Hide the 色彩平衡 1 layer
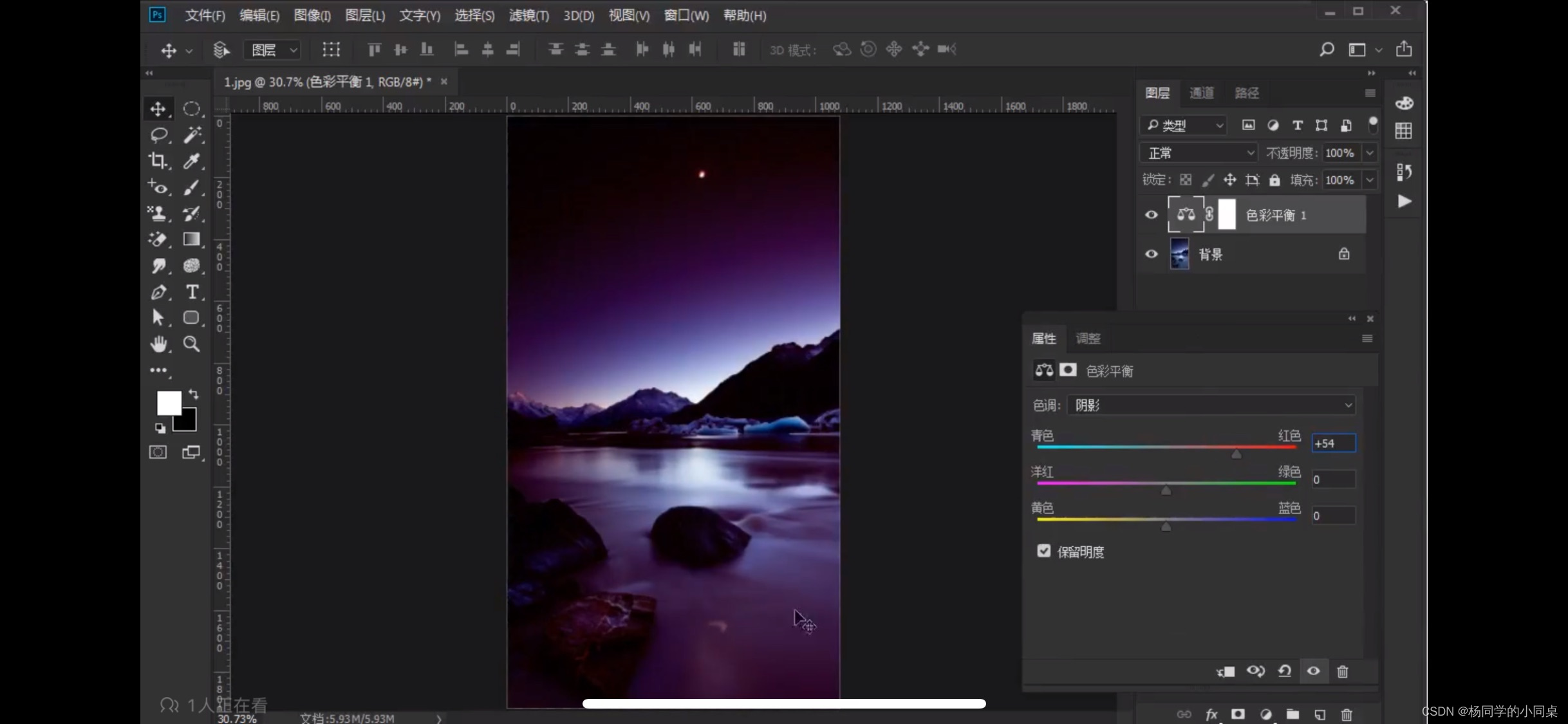This screenshot has height=724, width=1568. (1151, 215)
